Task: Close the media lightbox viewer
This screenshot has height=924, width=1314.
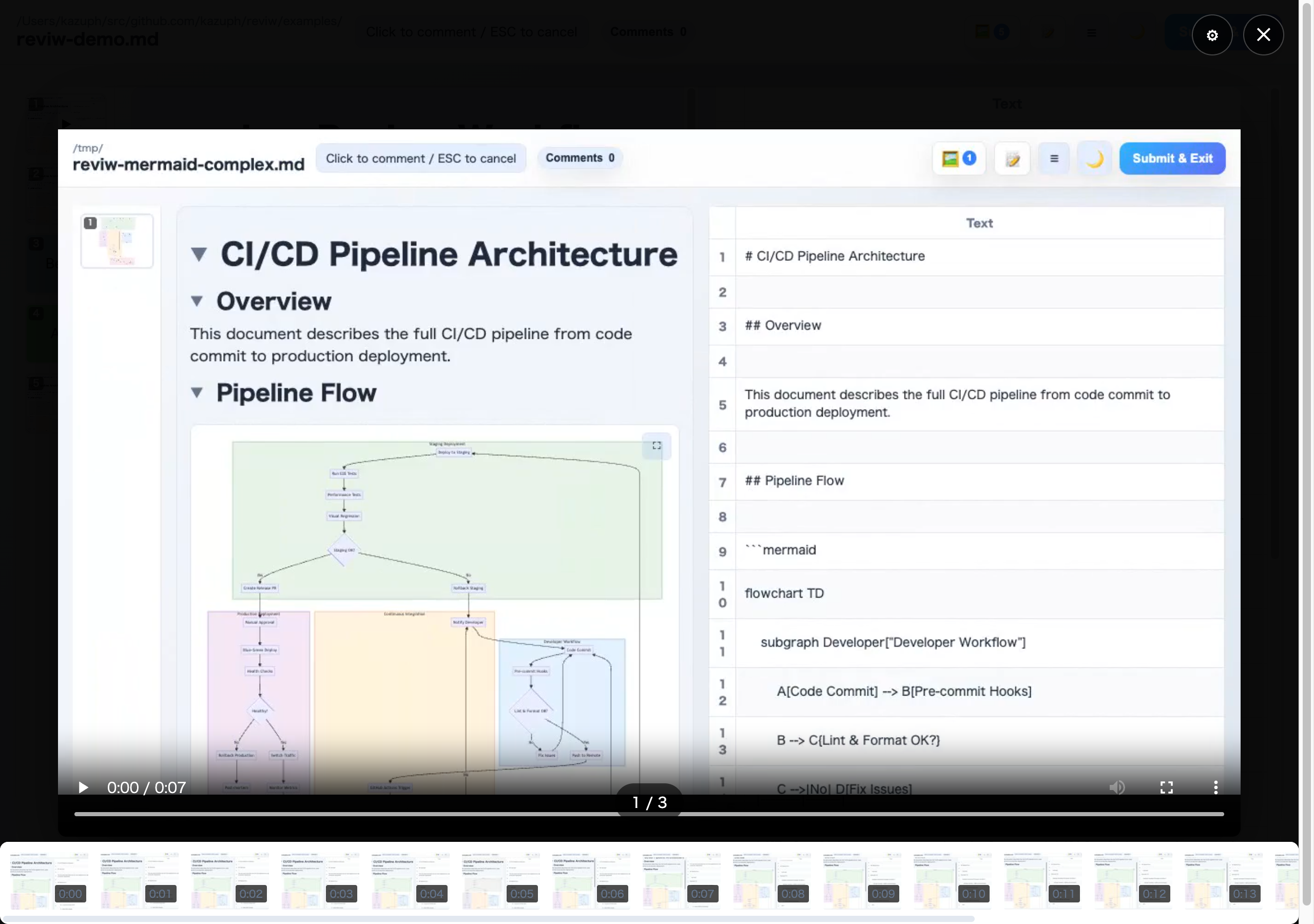Action: point(1263,35)
